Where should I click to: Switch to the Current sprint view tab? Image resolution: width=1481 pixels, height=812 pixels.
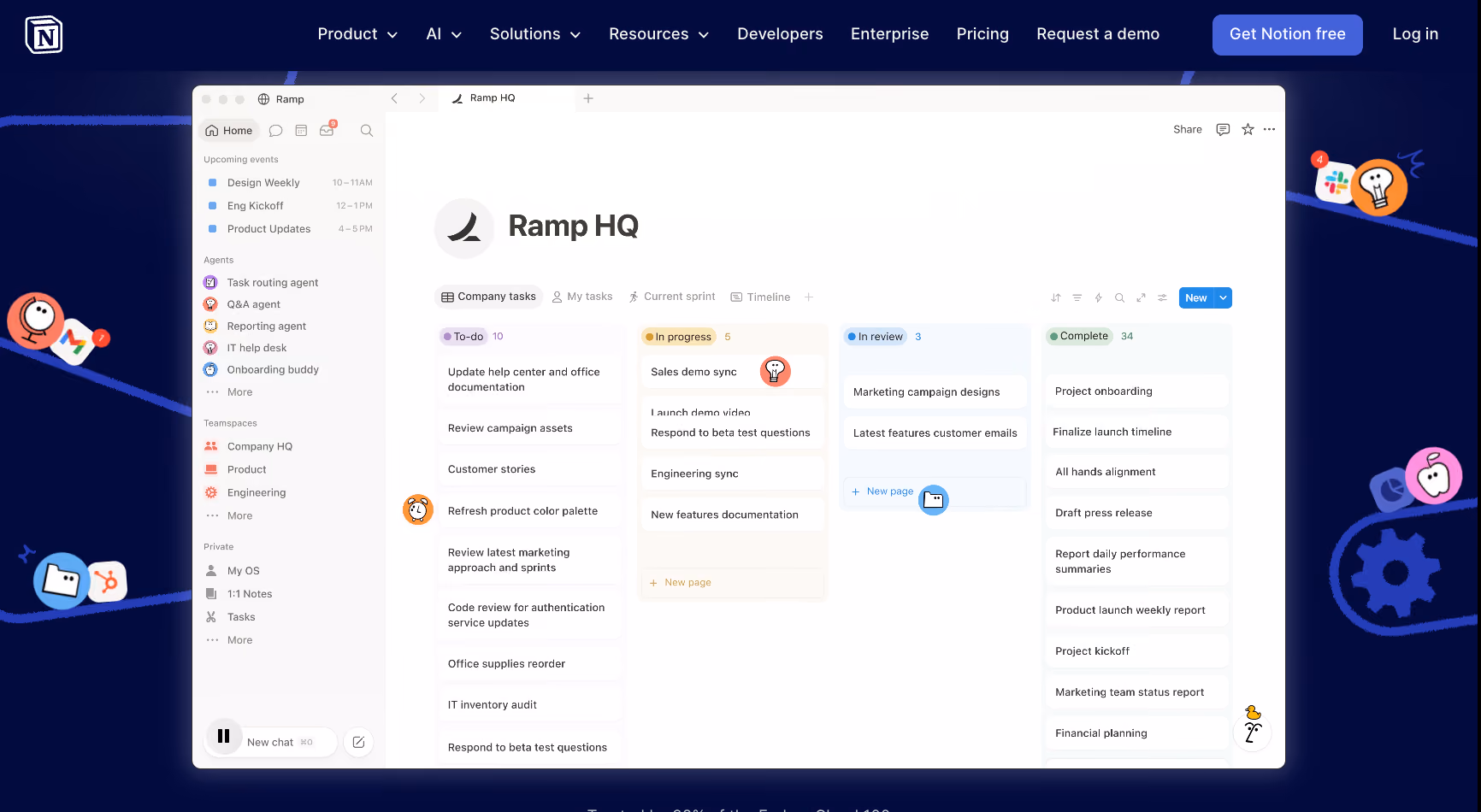click(x=672, y=297)
